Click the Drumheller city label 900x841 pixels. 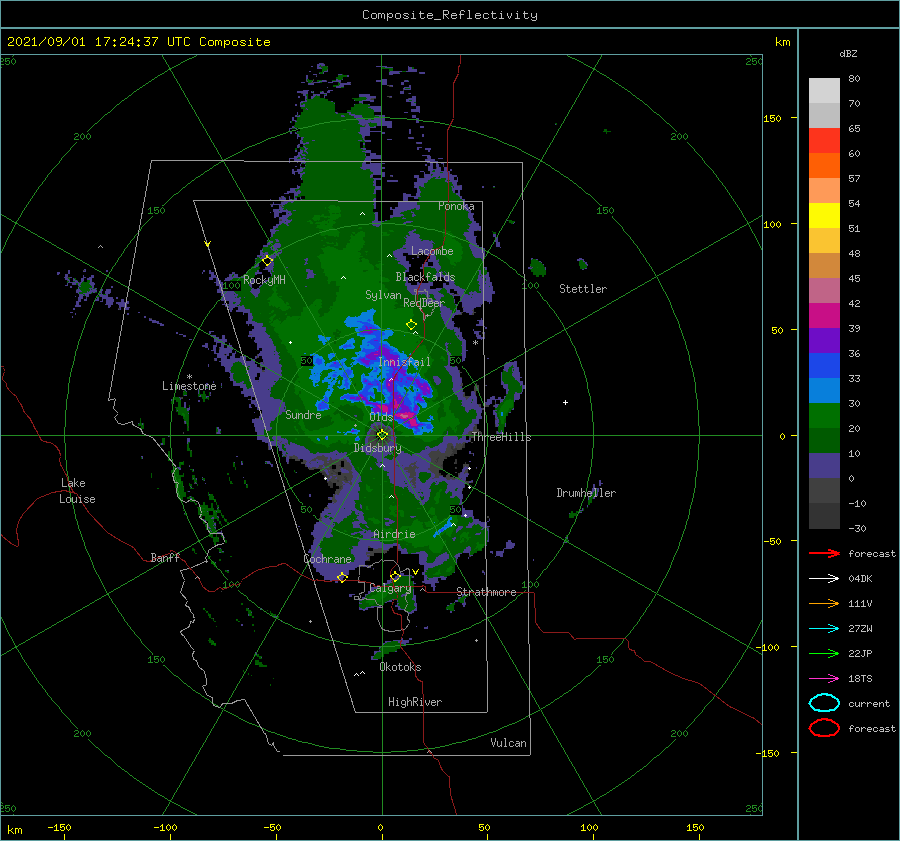click(586, 493)
